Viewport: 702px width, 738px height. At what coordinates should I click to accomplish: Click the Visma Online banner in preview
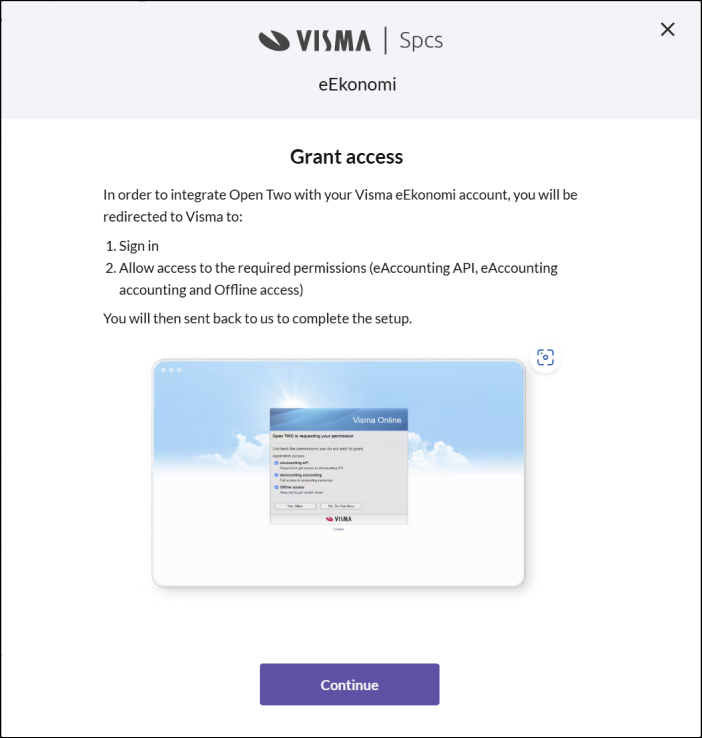point(339,419)
